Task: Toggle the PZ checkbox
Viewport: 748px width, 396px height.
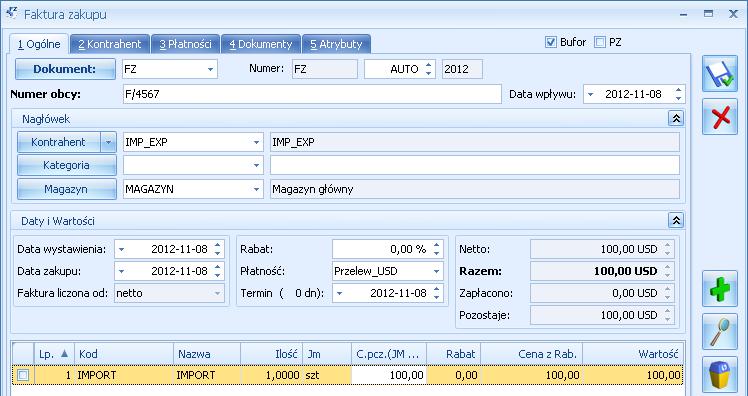Action: 600,42
